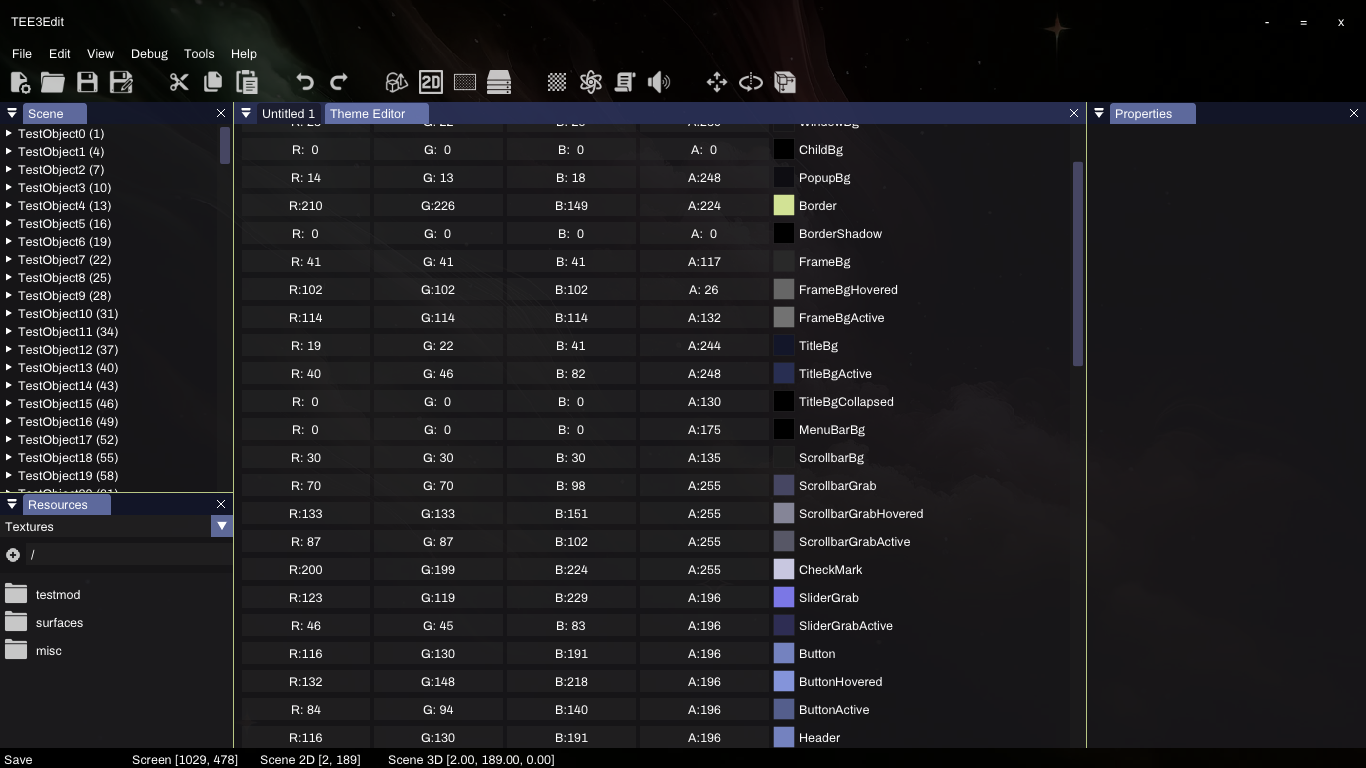This screenshot has width=1366, height=768.
Task: Open the Debug menu
Action: (x=149, y=54)
